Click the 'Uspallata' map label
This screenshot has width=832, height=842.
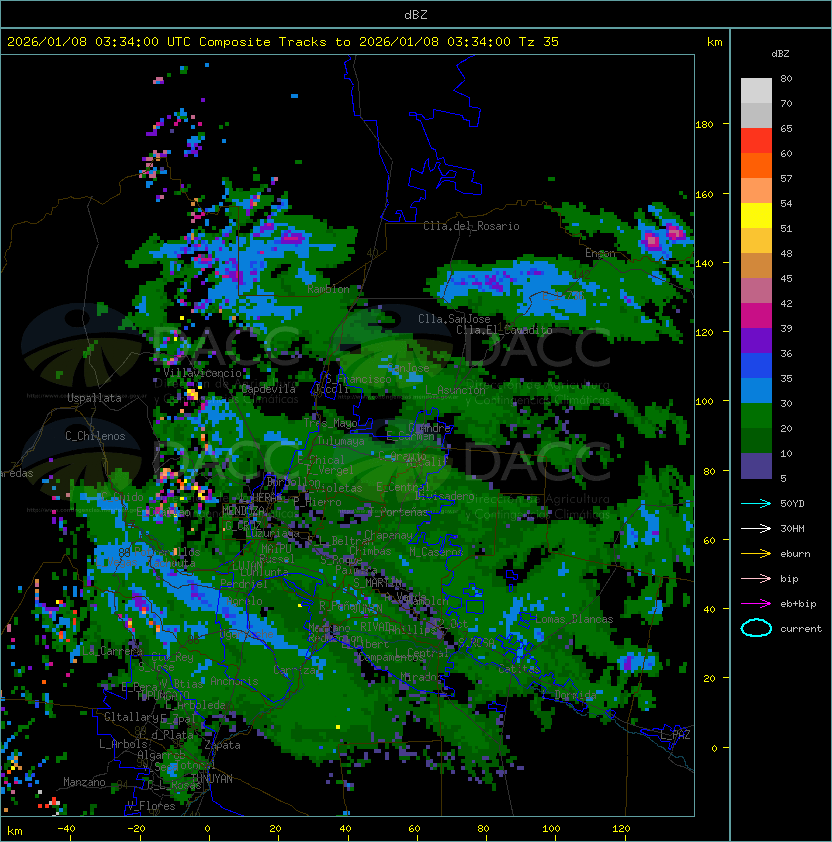pyautogui.click(x=94, y=398)
